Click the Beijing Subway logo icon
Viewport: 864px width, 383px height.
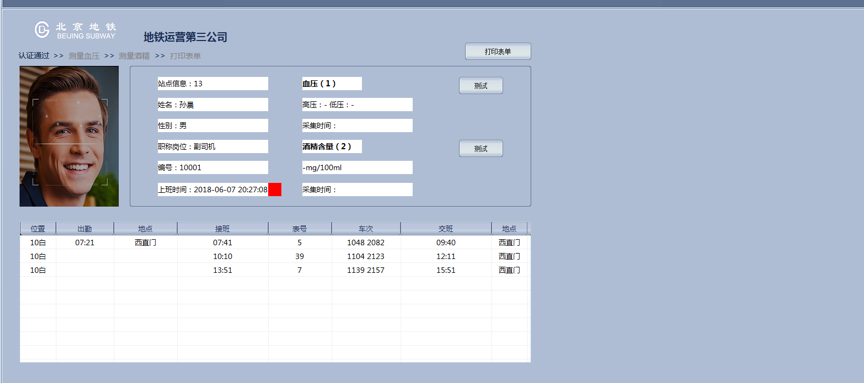click(x=42, y=30)
